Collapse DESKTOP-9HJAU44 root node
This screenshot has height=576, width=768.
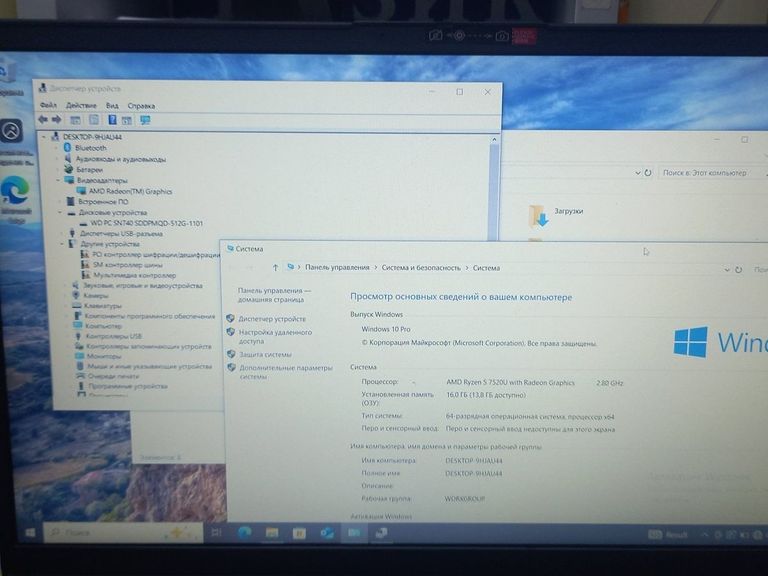pyautogui.click(x=45, y=137)
